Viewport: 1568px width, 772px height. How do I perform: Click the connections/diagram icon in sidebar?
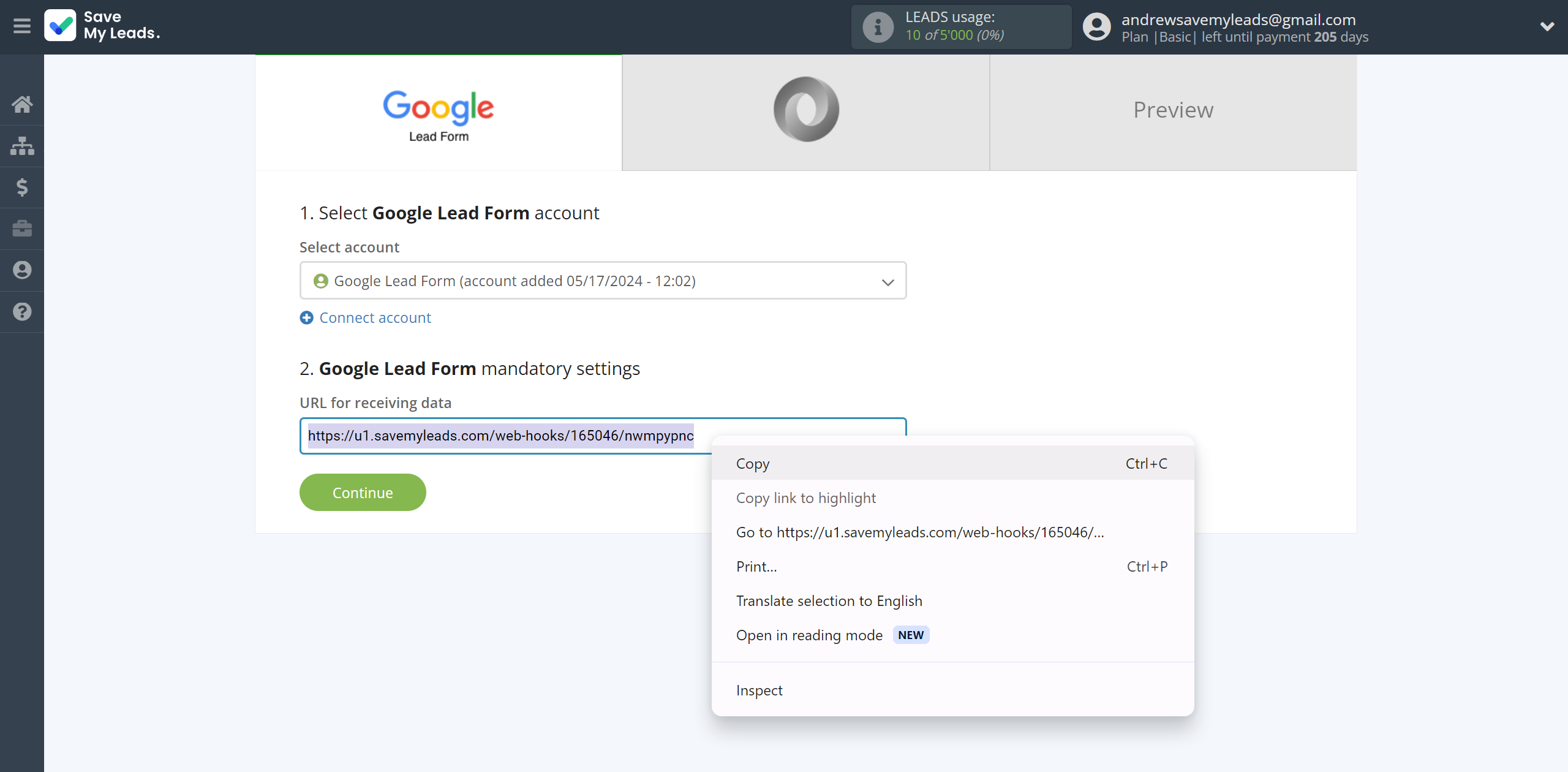(23, 145)
